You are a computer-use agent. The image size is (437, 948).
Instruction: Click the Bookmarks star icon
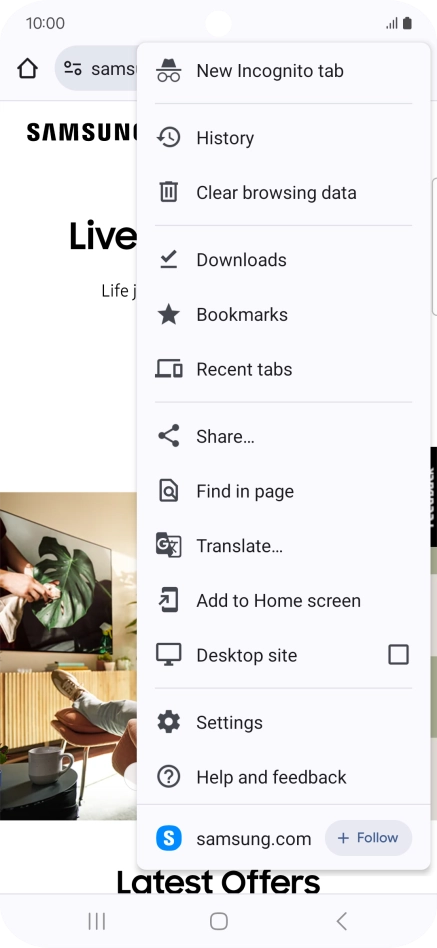click(169, 314)
